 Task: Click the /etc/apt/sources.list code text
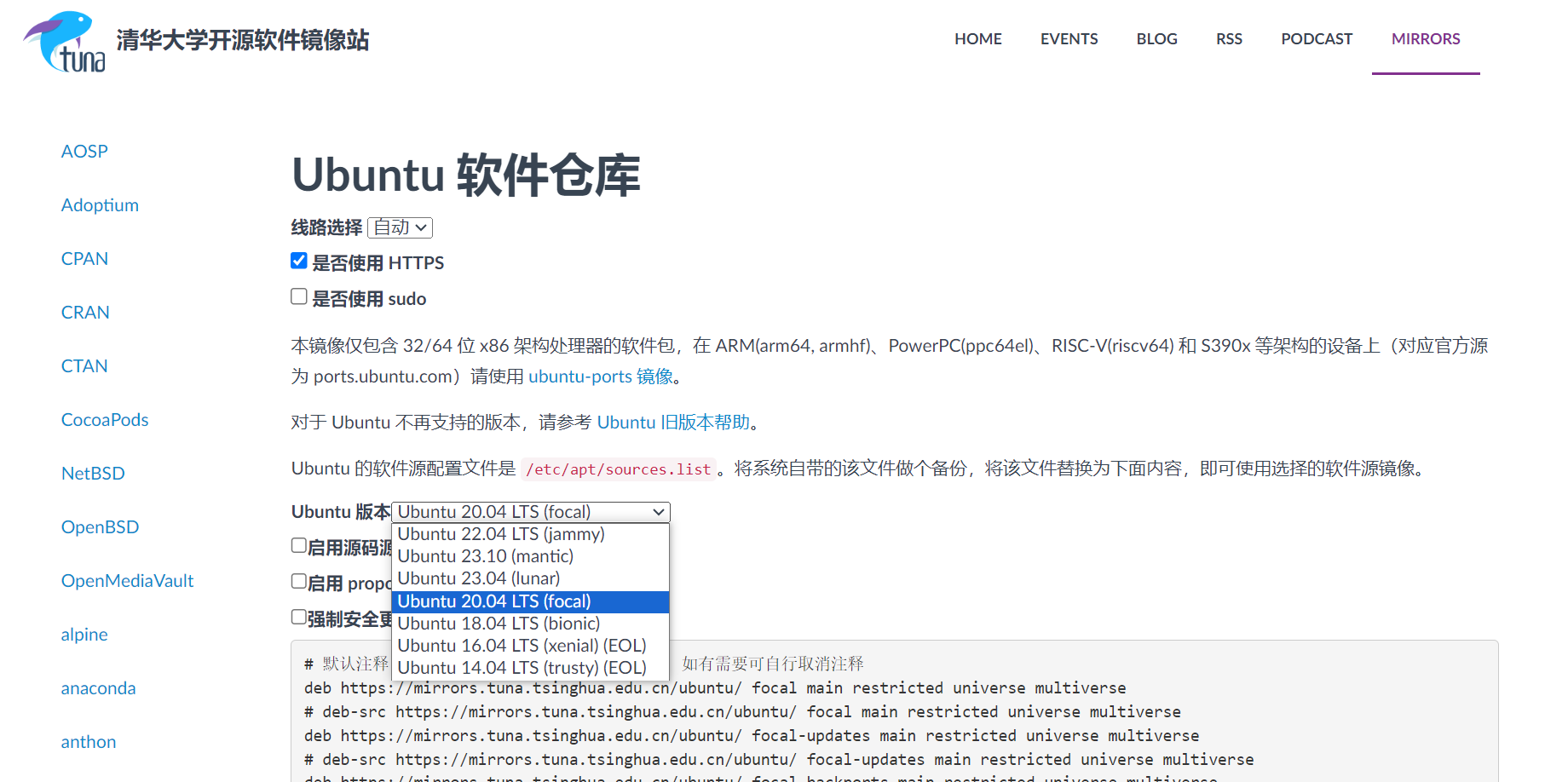[x=618, y=469]
